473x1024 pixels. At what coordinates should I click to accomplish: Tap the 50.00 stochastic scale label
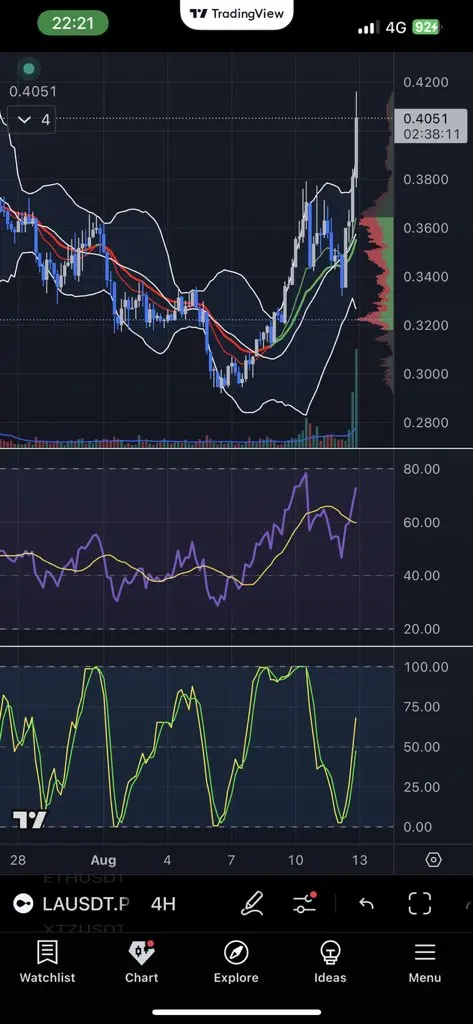(421, 746)
